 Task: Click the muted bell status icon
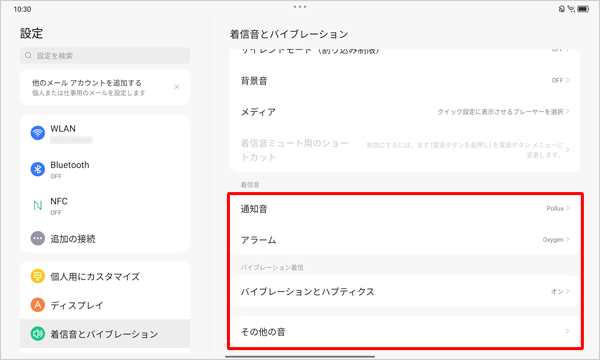(x=562, y=9)
